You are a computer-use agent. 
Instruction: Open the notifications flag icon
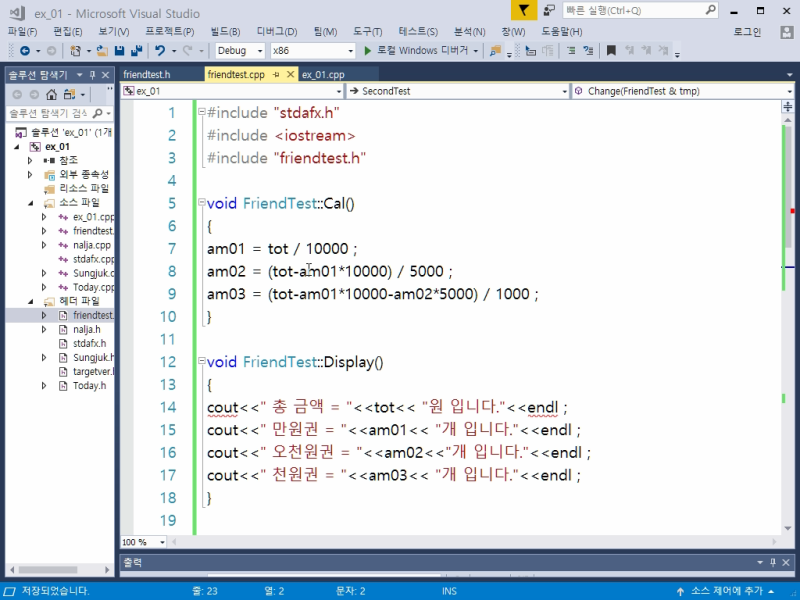[524, 10]
